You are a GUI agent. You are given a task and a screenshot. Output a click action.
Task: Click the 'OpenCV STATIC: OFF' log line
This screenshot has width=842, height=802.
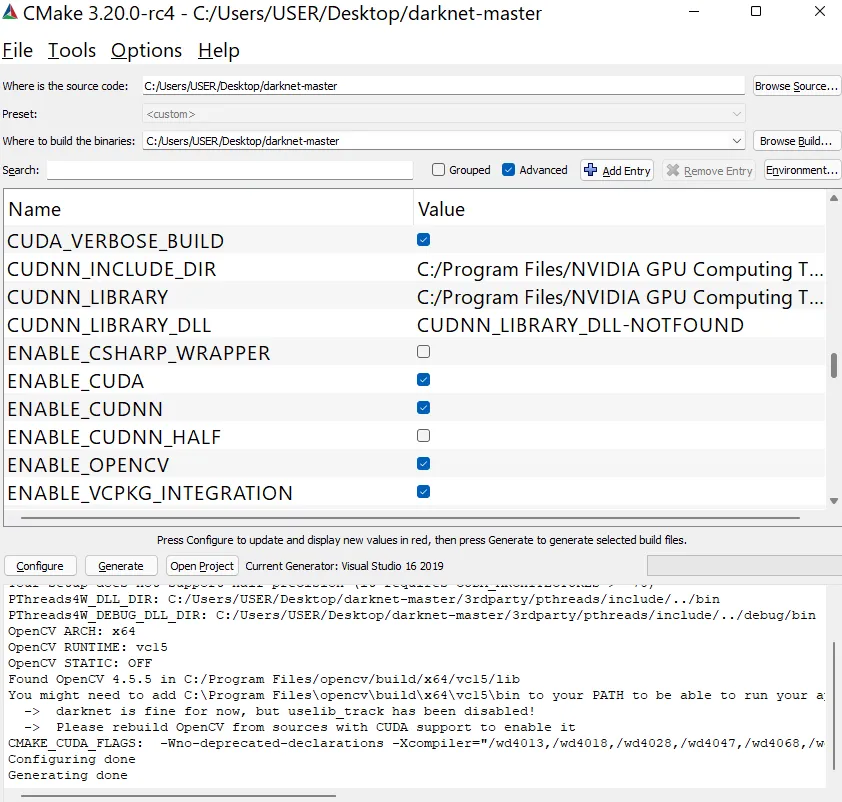(80, 663)
